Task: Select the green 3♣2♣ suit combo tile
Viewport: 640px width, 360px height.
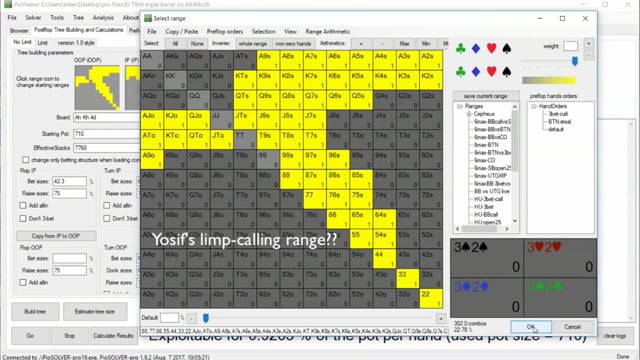Action: tap(560, 297)
